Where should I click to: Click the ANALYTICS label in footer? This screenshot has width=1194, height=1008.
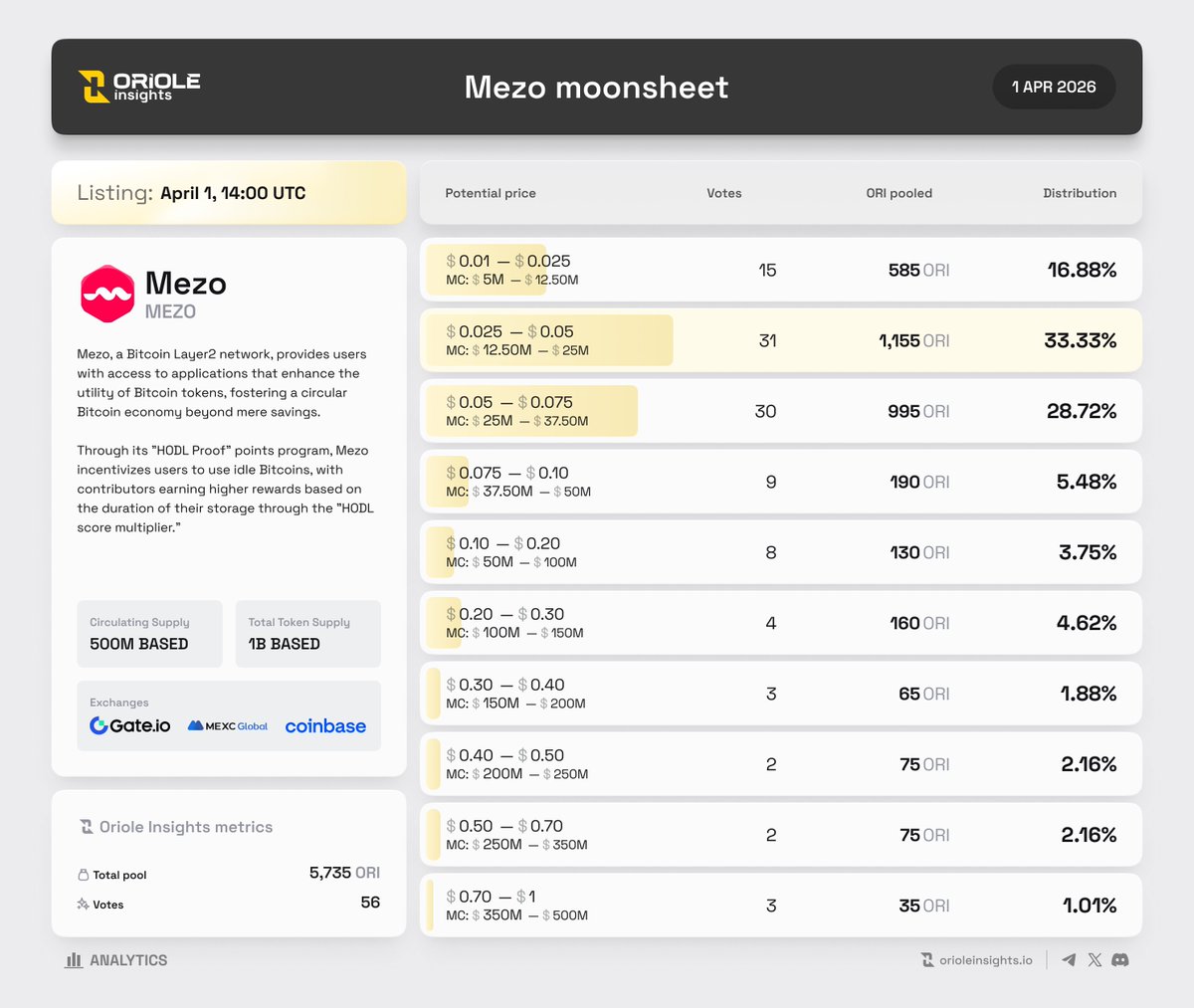[128, 960]
